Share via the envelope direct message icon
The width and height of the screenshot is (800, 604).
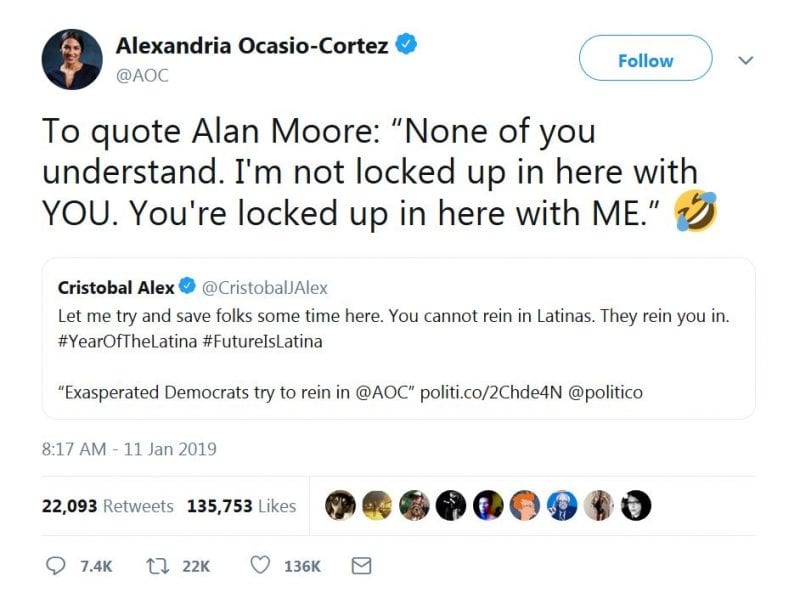[362, 566]
